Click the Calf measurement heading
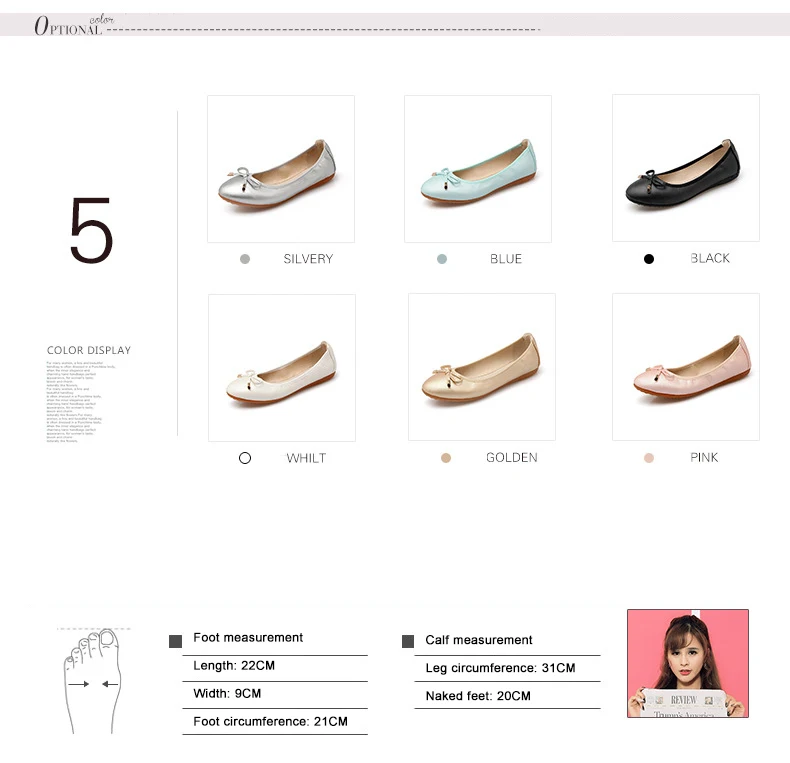Viewport: 790px width, 763px height. 479,640
